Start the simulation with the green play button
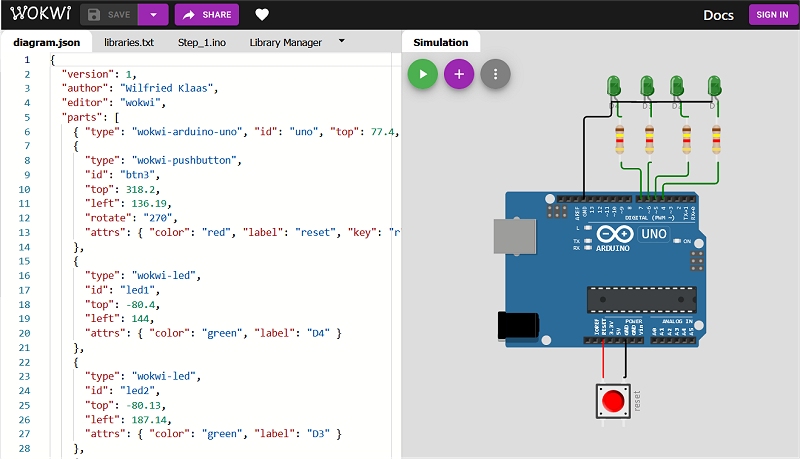This screenshot has width=800, height=459. pyautogui.click(x=422, y=74)
